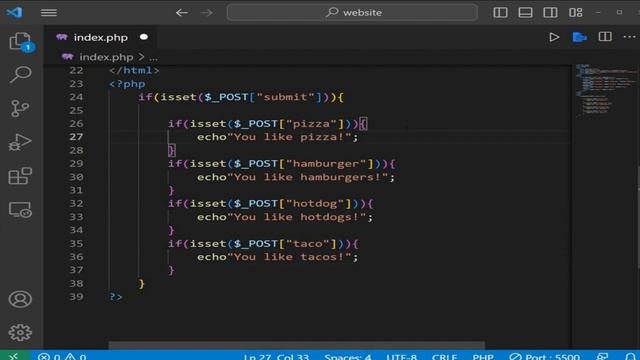Click the VS Code logo icon
Screen dimensions: 640x360
tap(14, 12)
